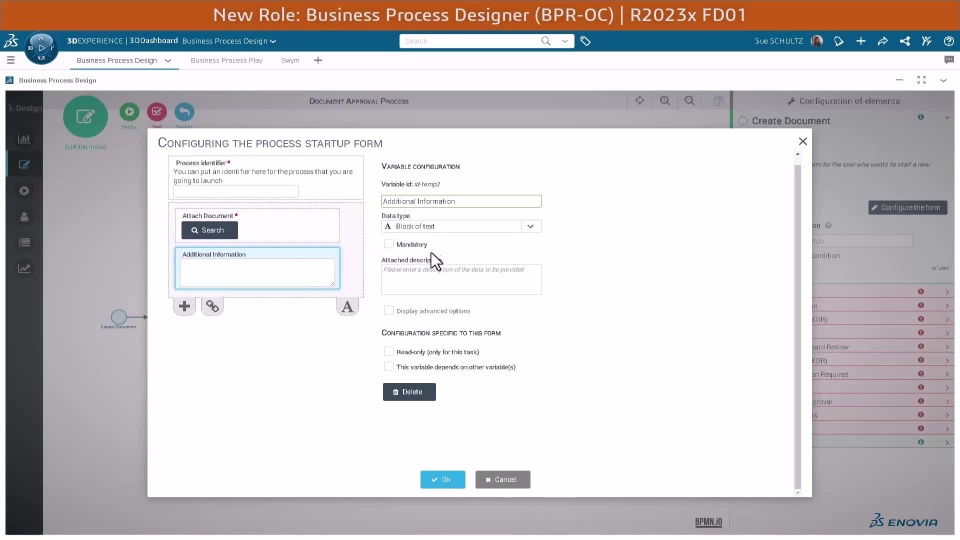Click the chain link icon below the form

coord(212,306)
